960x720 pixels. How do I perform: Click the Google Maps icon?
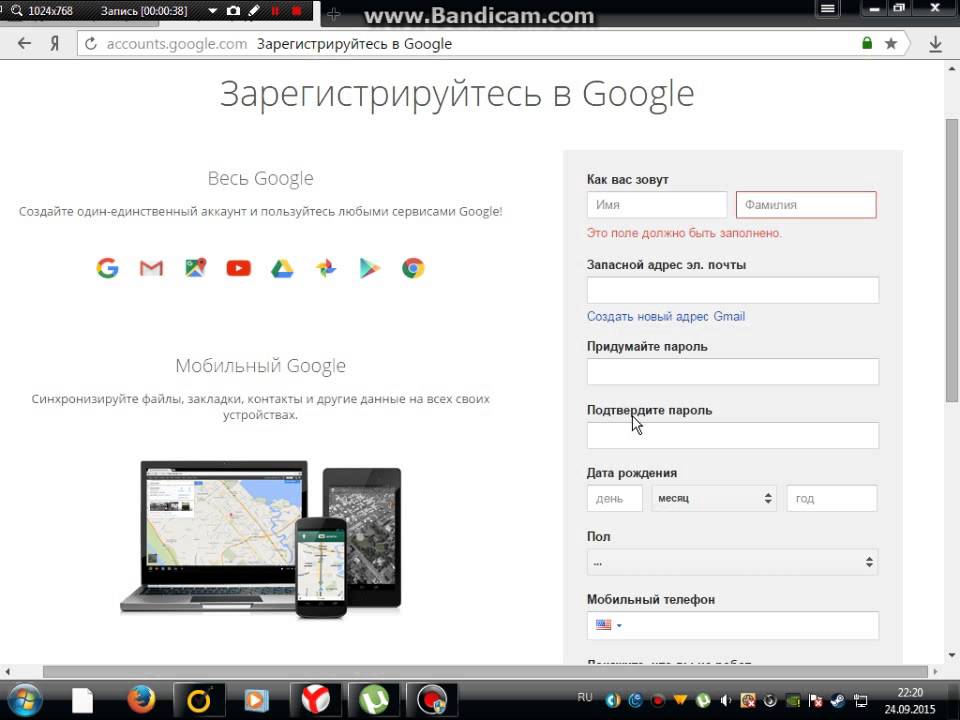click(195, 268)
